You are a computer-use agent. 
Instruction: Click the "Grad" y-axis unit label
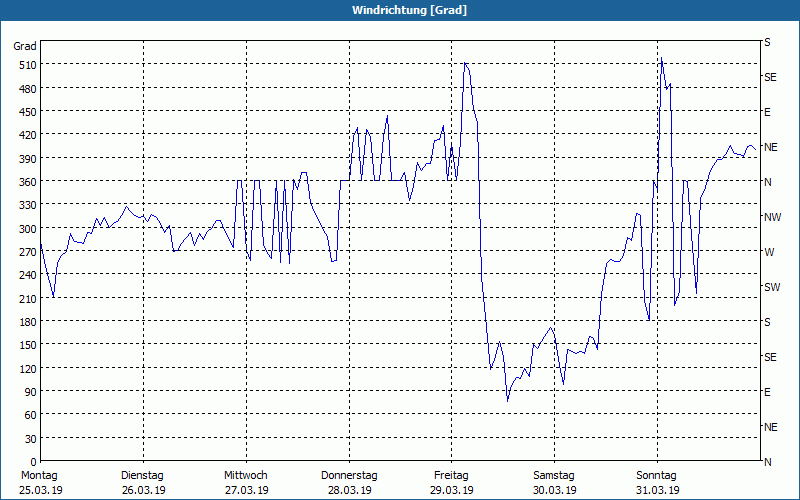click(x=25, y=46)
